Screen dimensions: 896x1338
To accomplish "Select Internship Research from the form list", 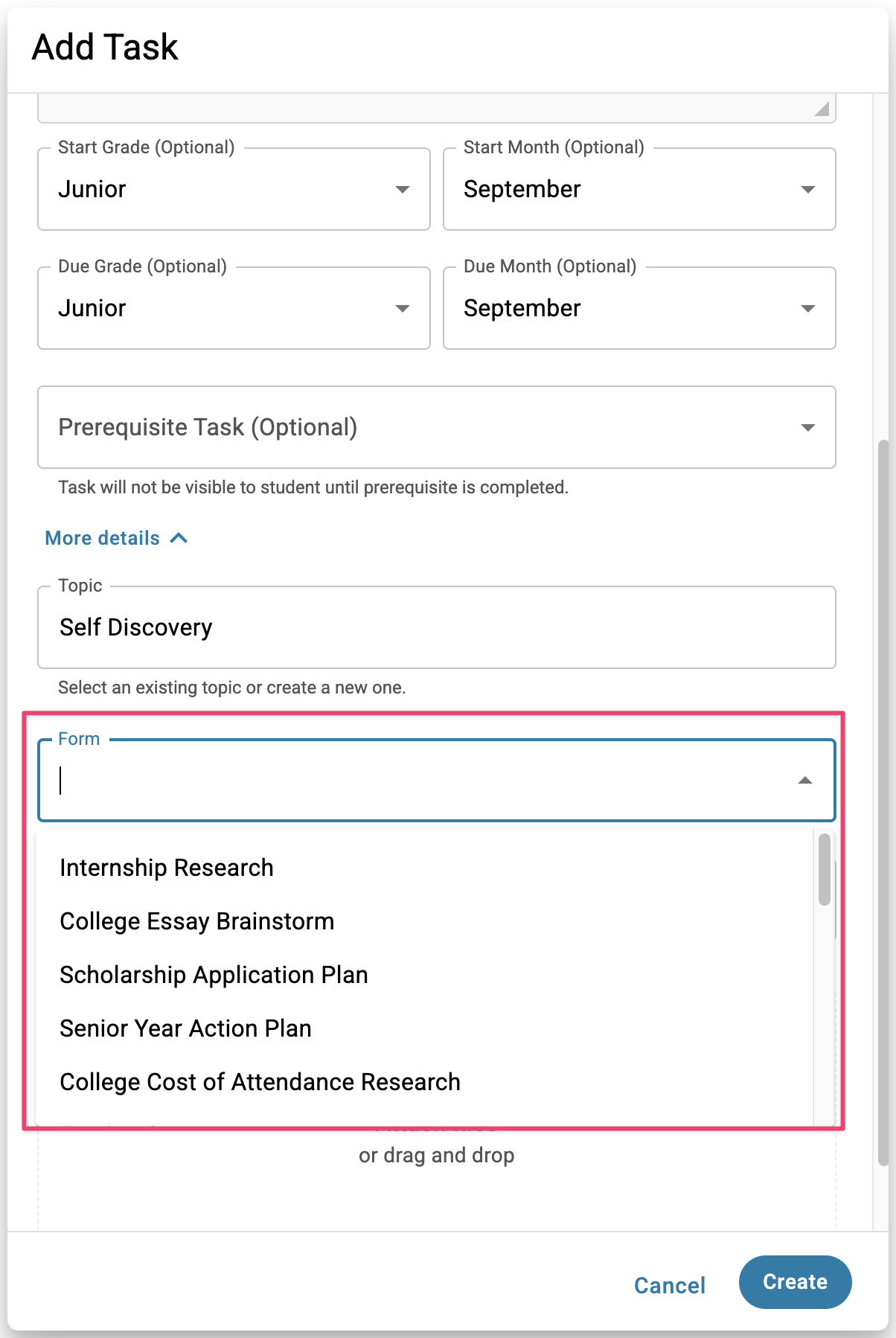I will click(x=167, y=868).
